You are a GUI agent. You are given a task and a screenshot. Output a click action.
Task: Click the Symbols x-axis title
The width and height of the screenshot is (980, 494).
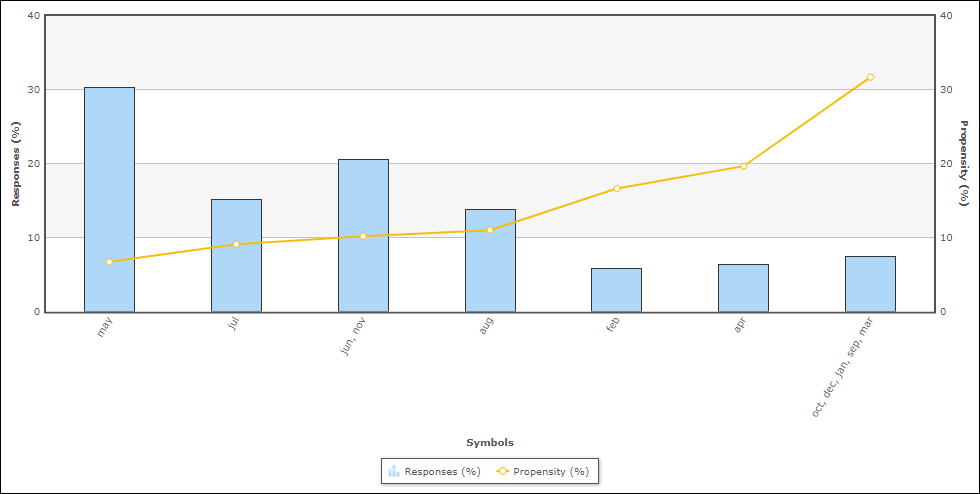coord(490,442)
